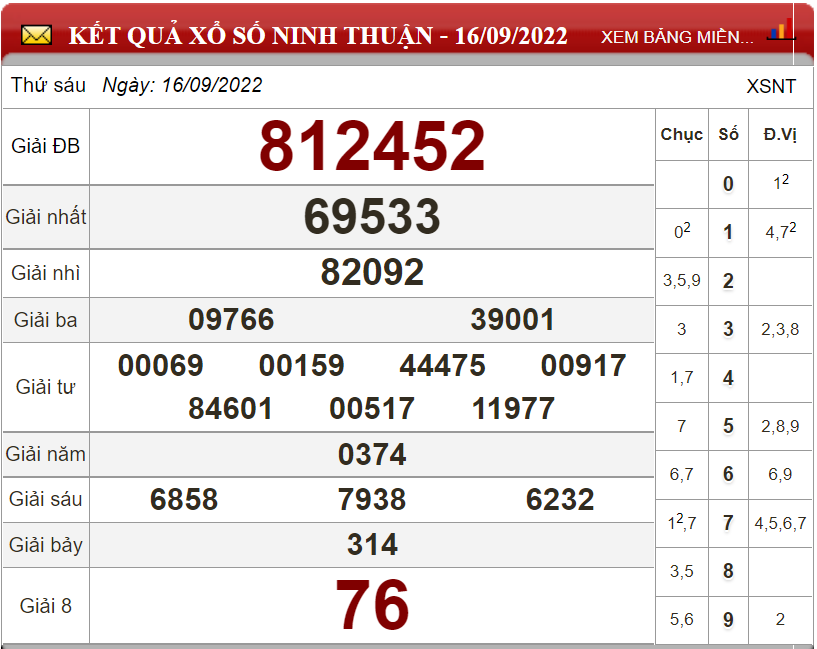This screenshot has height=649, width=817.
Task: Select row 5 in the Số column
Action: [728, 427]
